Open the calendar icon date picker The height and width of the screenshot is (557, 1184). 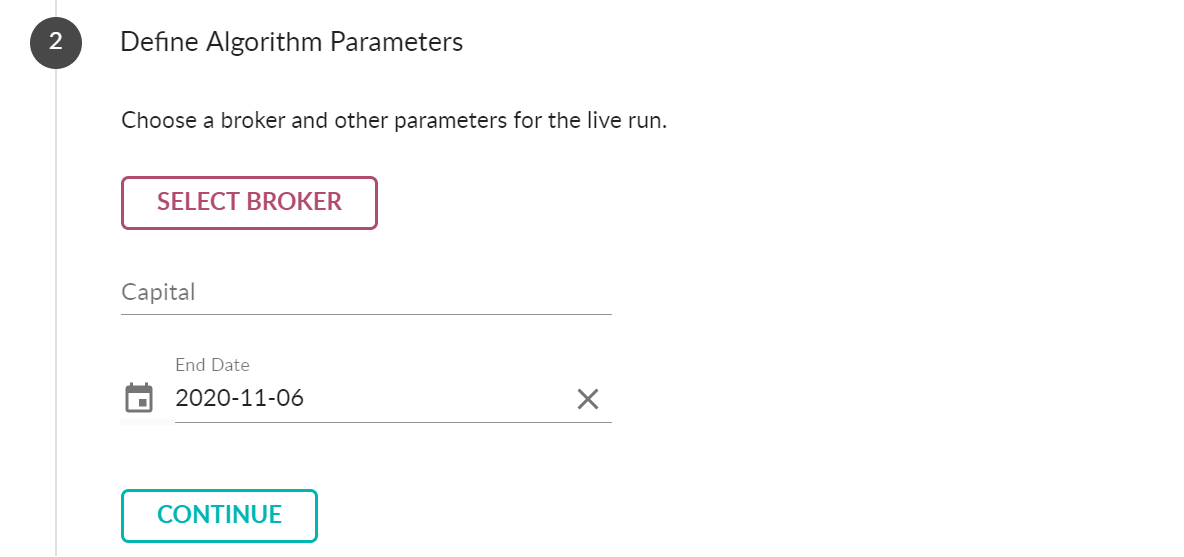point(139,399)
